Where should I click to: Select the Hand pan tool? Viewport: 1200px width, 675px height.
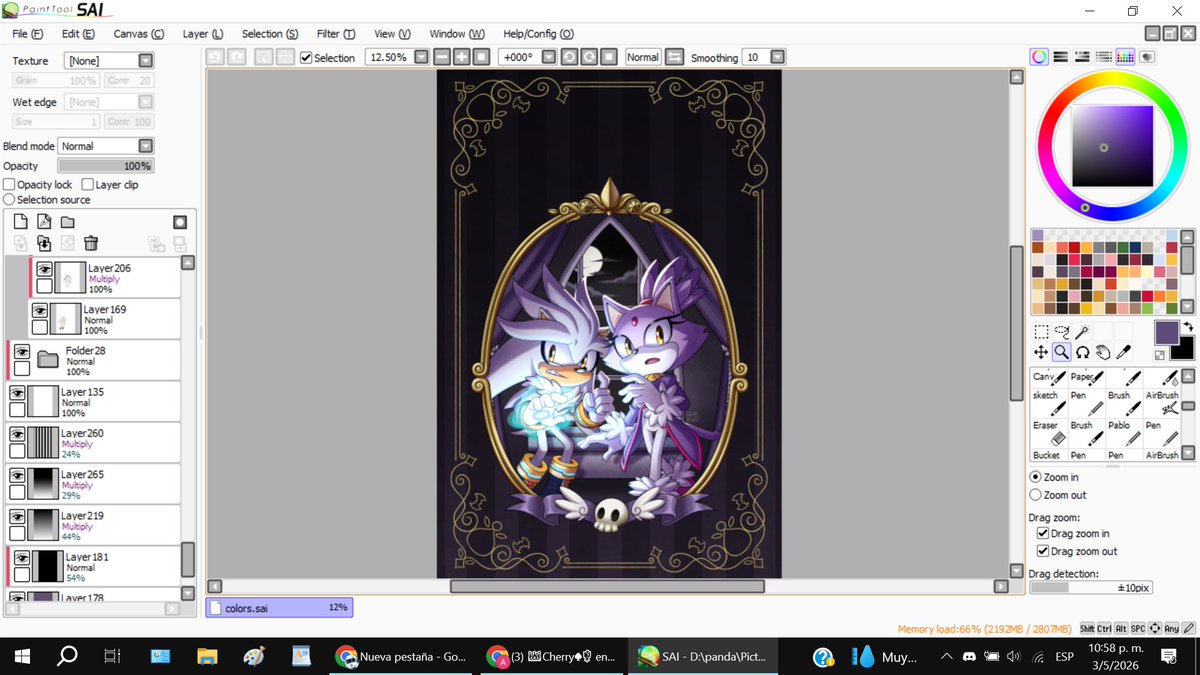point(1102,352)
